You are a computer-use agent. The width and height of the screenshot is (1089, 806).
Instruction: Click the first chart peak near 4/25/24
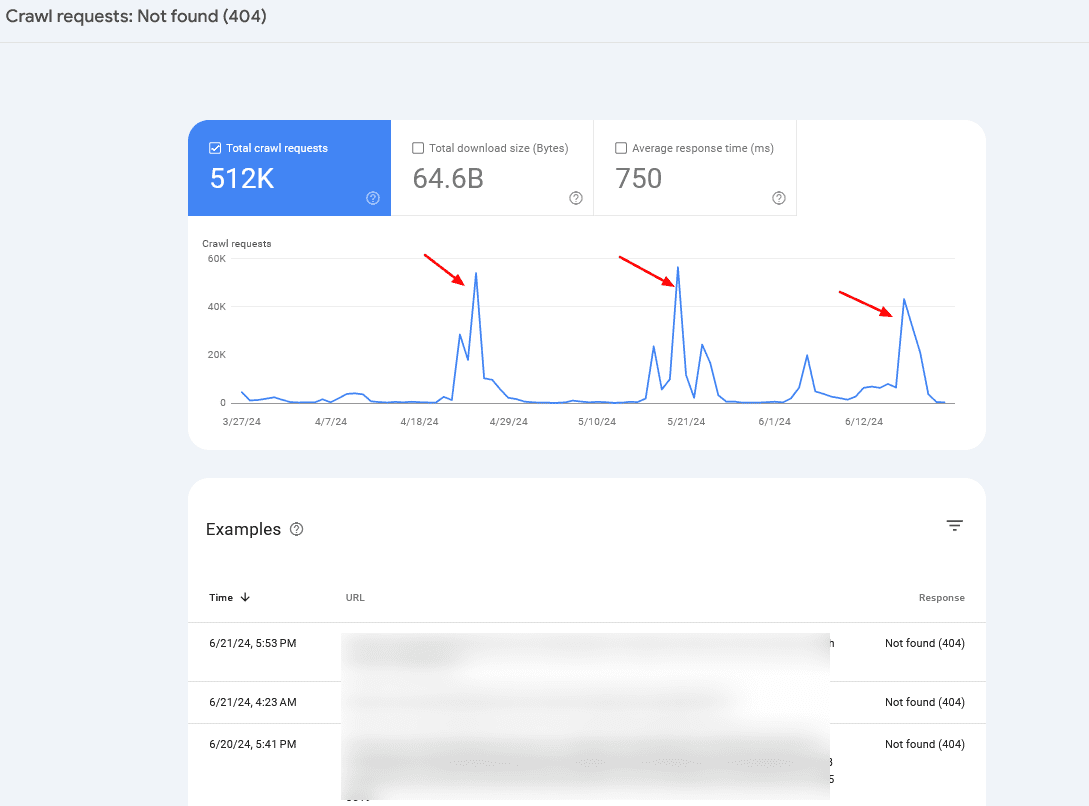[x=476, y=273]
